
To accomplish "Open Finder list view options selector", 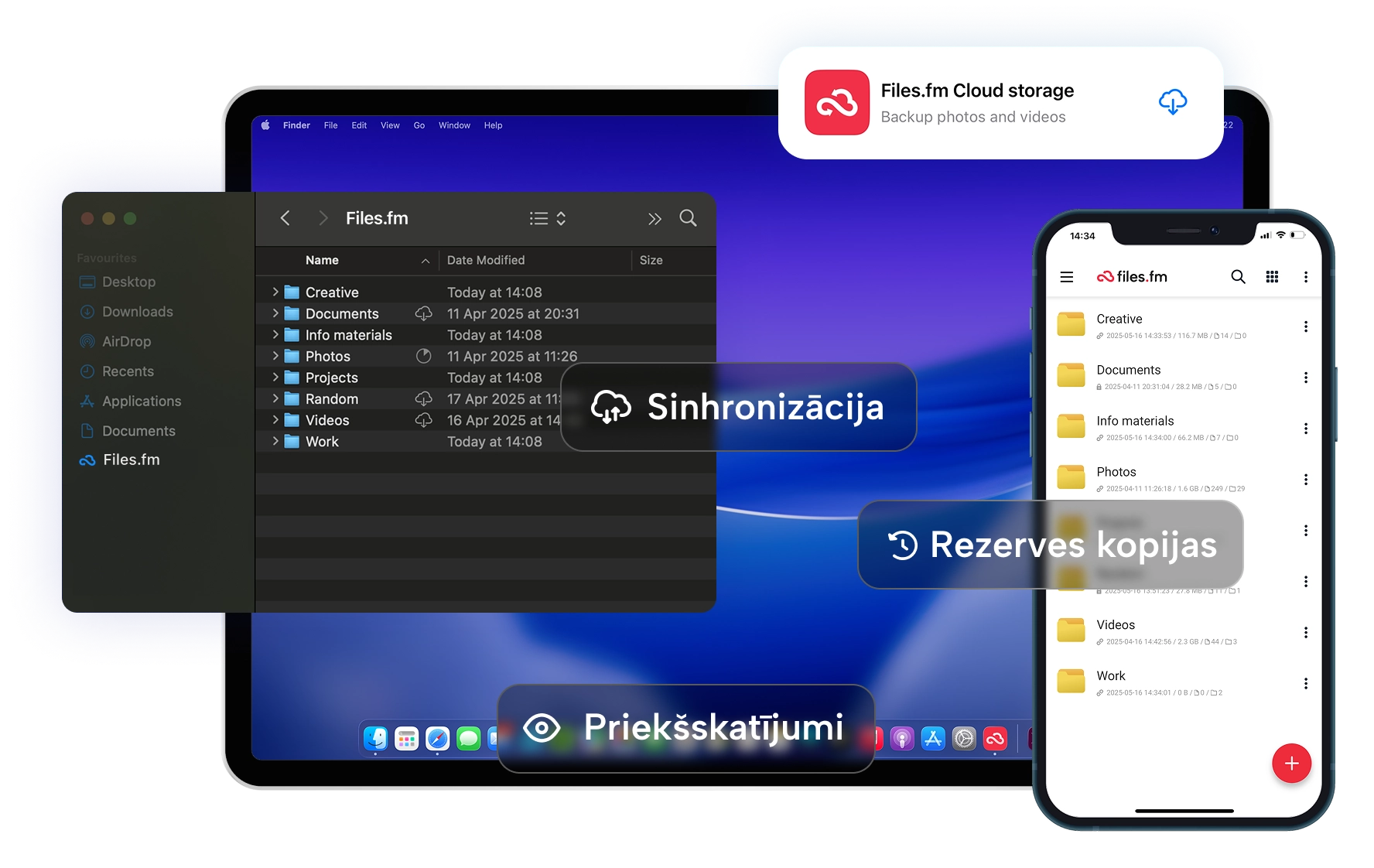I will (x=548, y=218).
